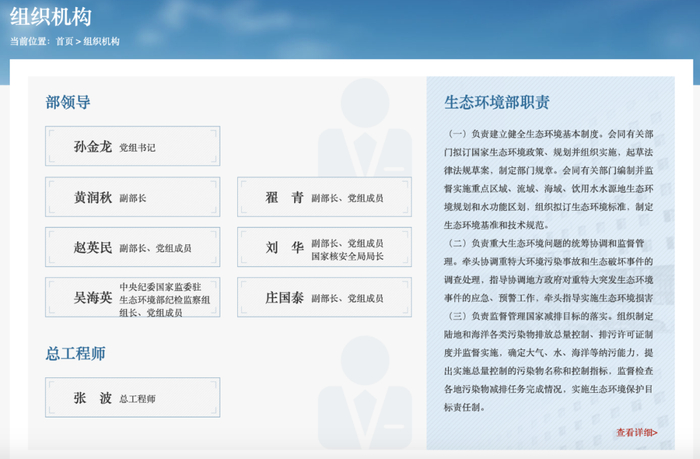Open 吴海英 纪检监察组组长 card
The height and width of the screenshot is (459, 700).
click(133, 297)
